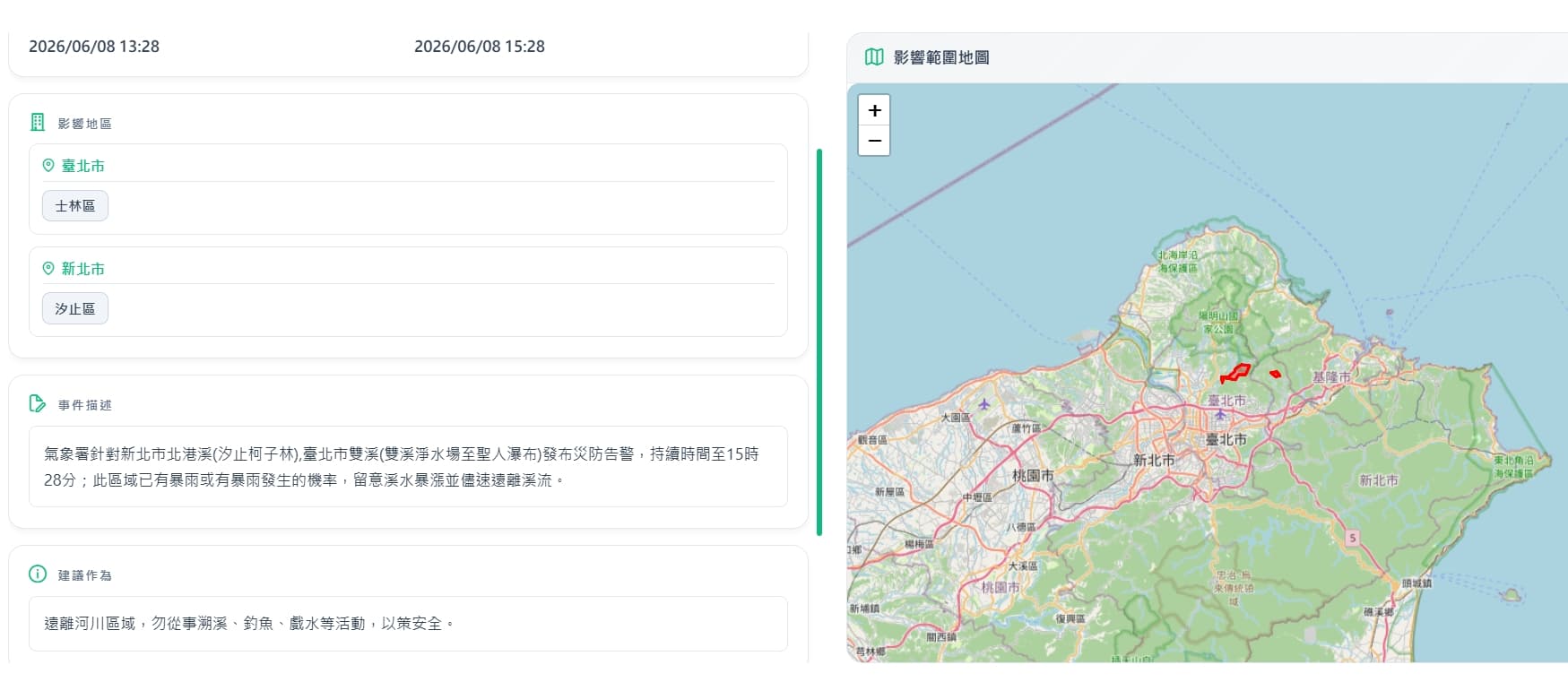1568x682 pixels.
Task: Click the 陽明山國家公園 label on the map
Action: tap(1219, 322)
